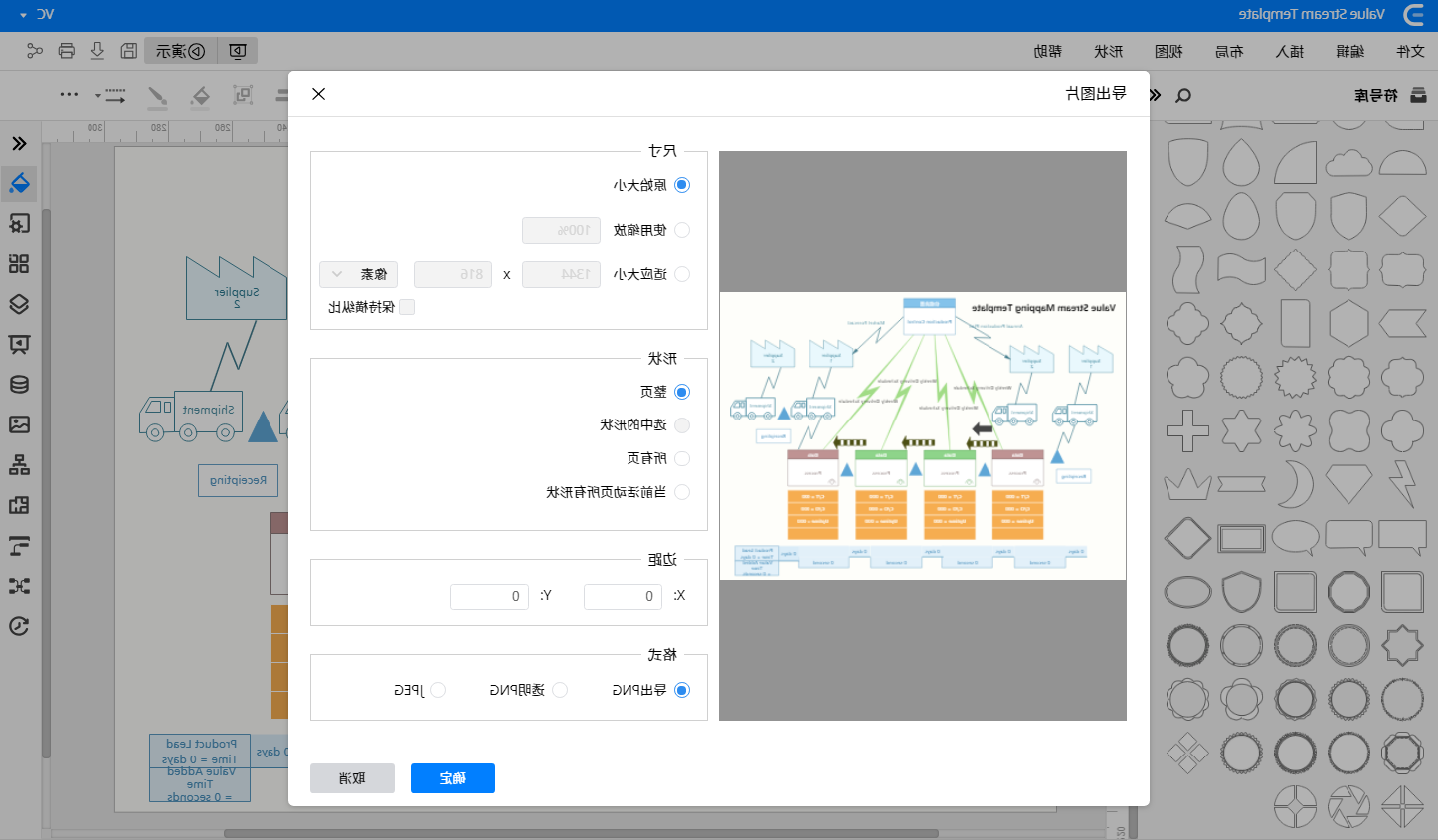Open the layers panel icon in sidebar
Screen dimensions: 1438x840
[19, 304]
